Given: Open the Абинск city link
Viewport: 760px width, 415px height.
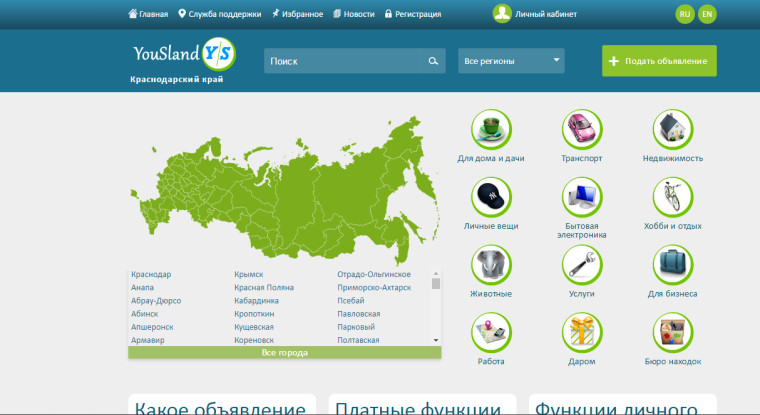Looking at the screenshot, I should click(144, 314).
